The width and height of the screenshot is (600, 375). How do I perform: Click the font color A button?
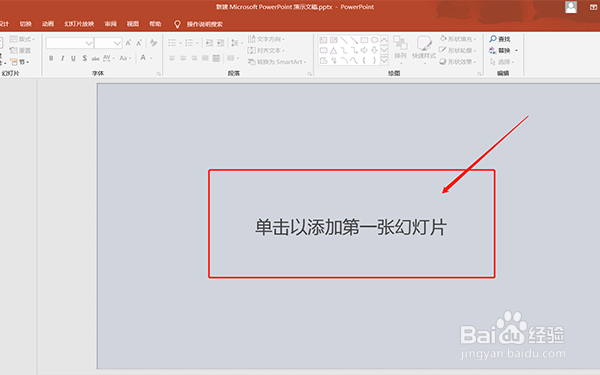tap(143, 58)
